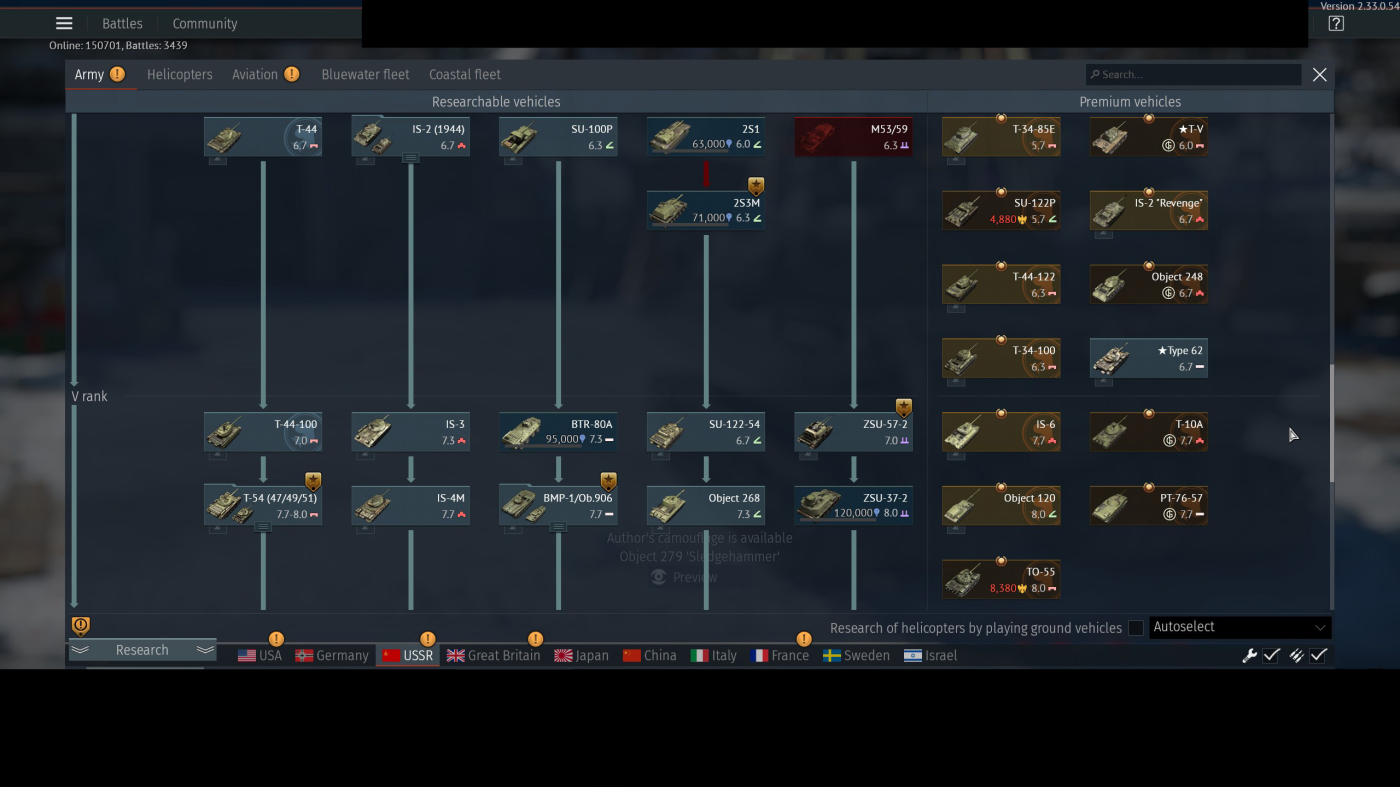Select the red M53/59 vehicle card
Screen dimensions: 1400x787
click(853, 137)
